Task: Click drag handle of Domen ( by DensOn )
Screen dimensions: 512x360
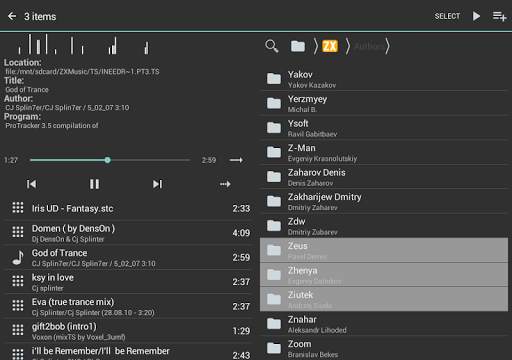Action: click(x=18, y=232)
